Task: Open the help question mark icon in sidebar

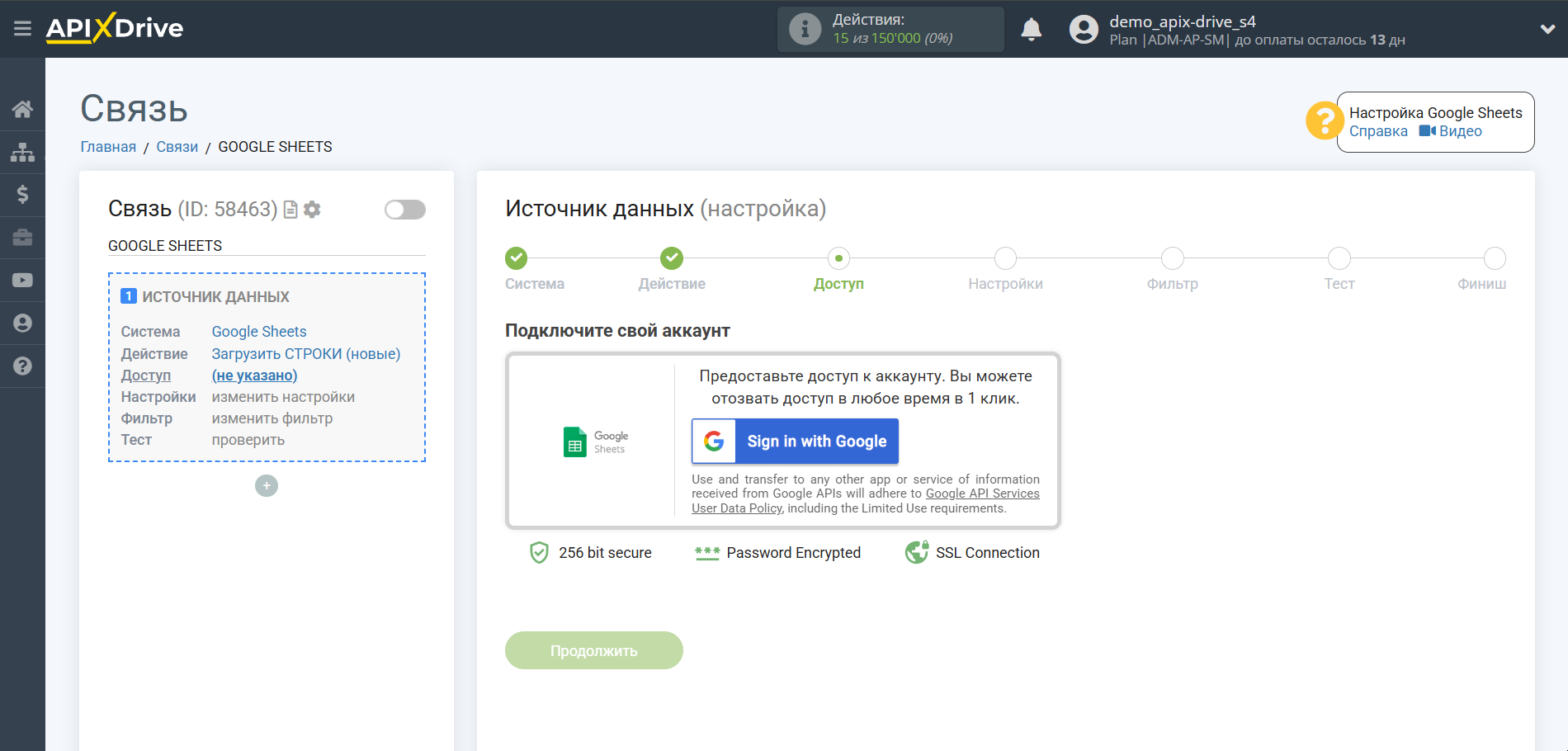Action: point(22,366)
